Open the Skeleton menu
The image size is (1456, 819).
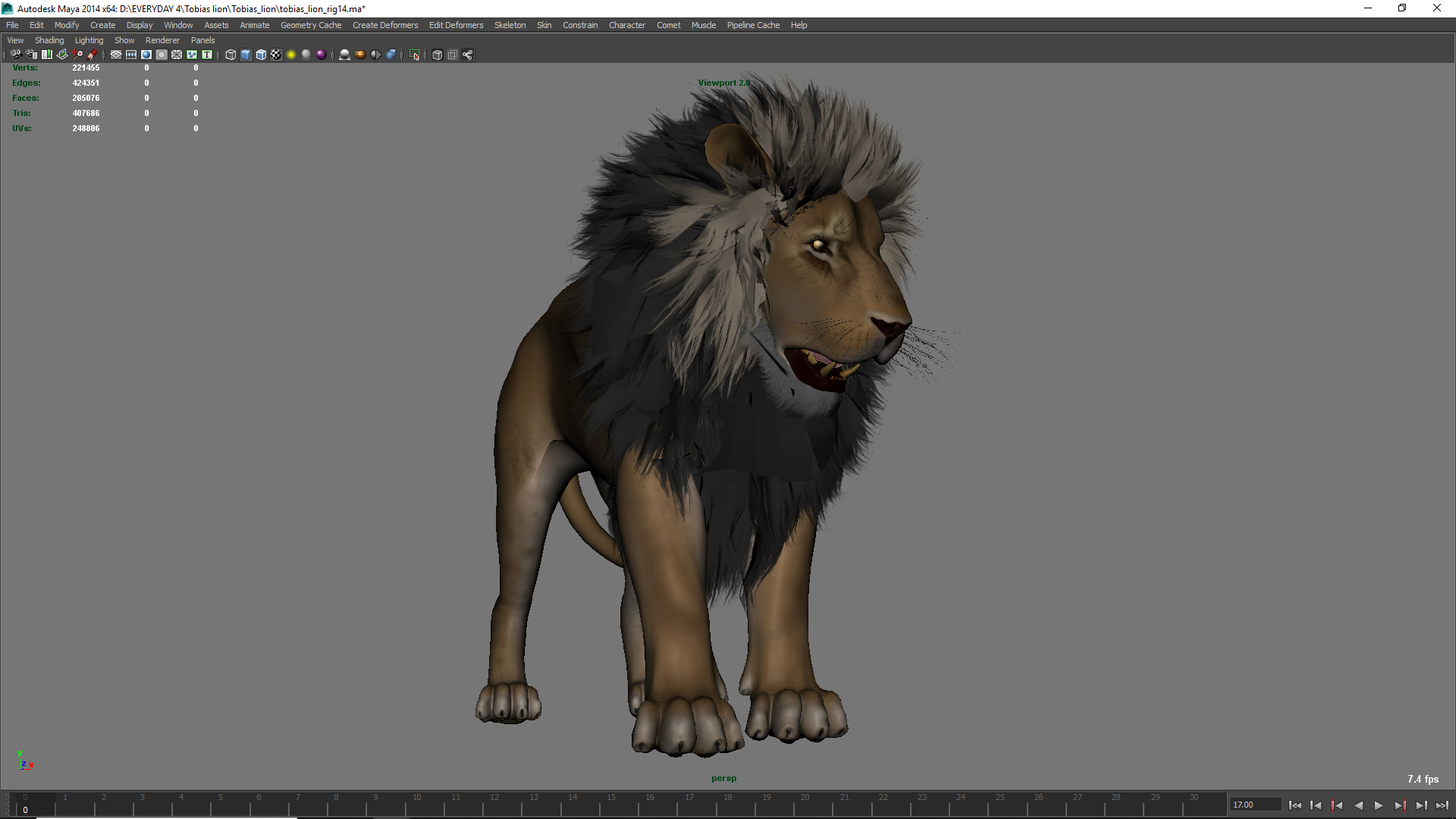tap(510, 25)
